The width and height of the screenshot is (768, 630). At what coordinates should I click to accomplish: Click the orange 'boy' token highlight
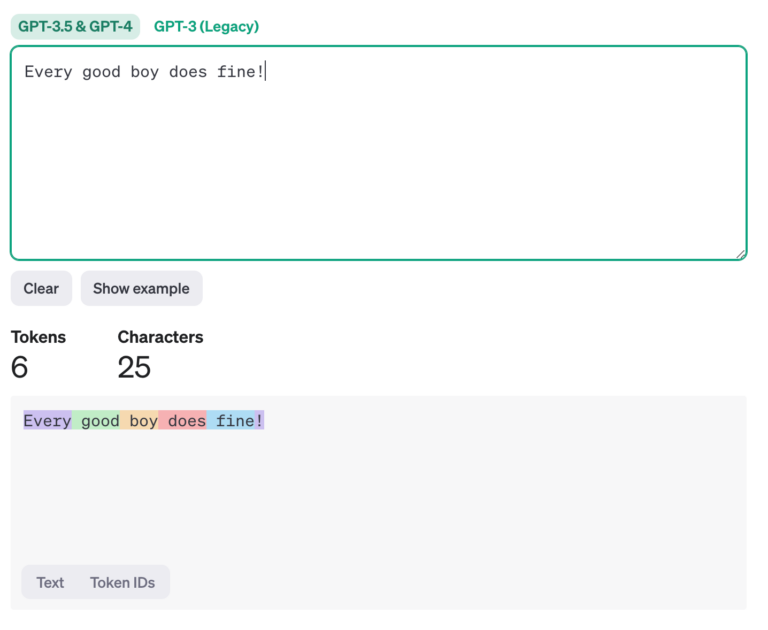pos(139,420)
